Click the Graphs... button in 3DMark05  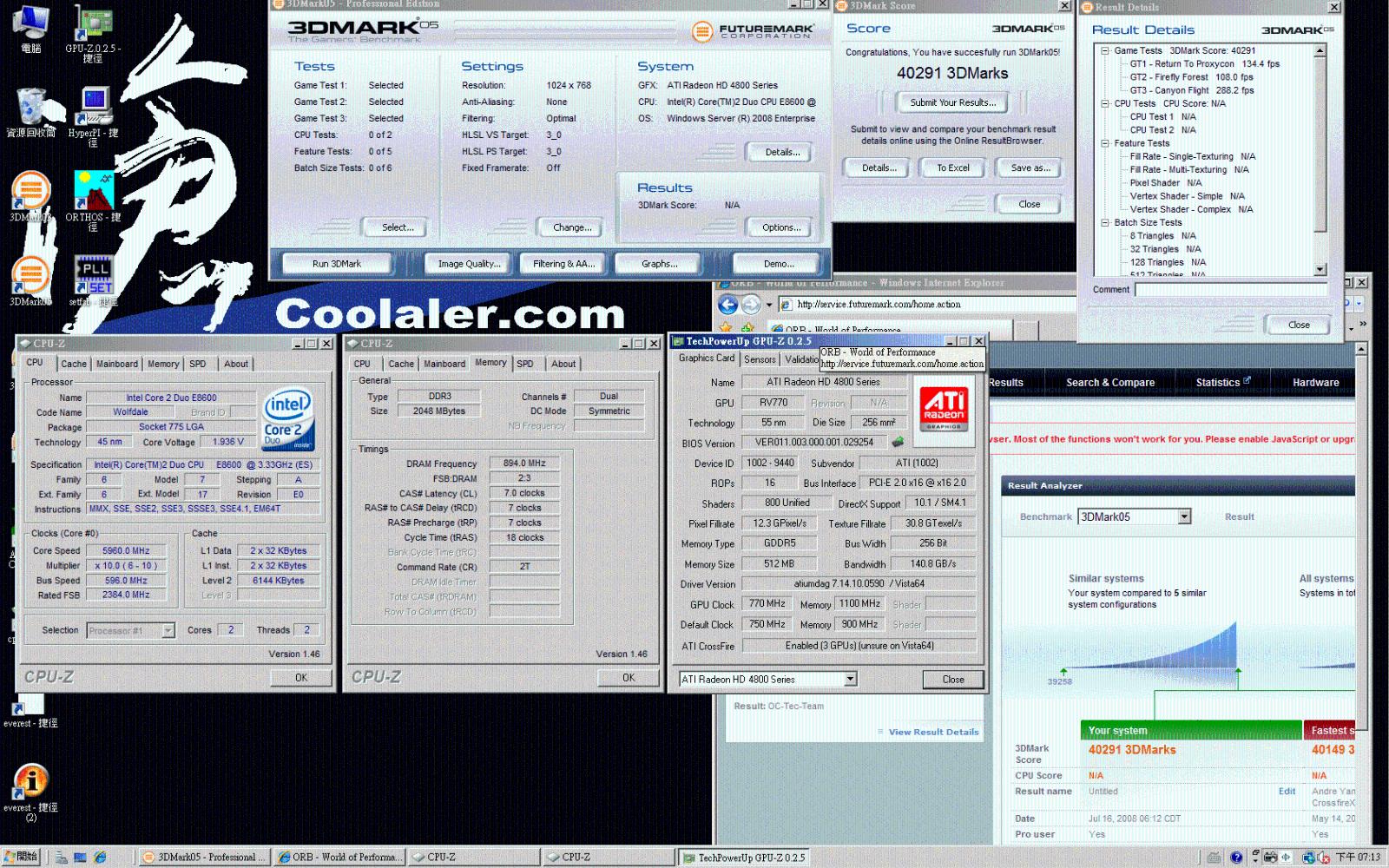click(660, 264)
